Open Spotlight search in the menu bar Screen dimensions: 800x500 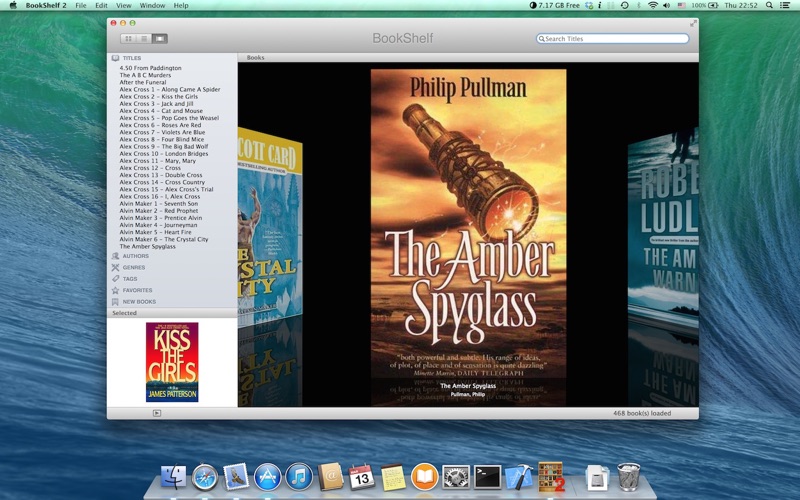coord(769,5)
